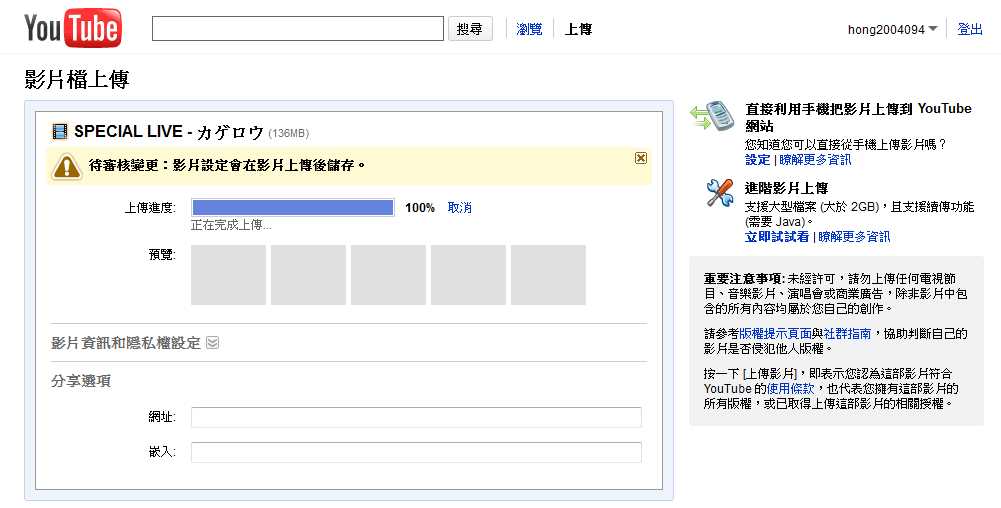Dismiss the pending changes warning banner
This screenshot has width=1001, height=508.
point(641,158)
